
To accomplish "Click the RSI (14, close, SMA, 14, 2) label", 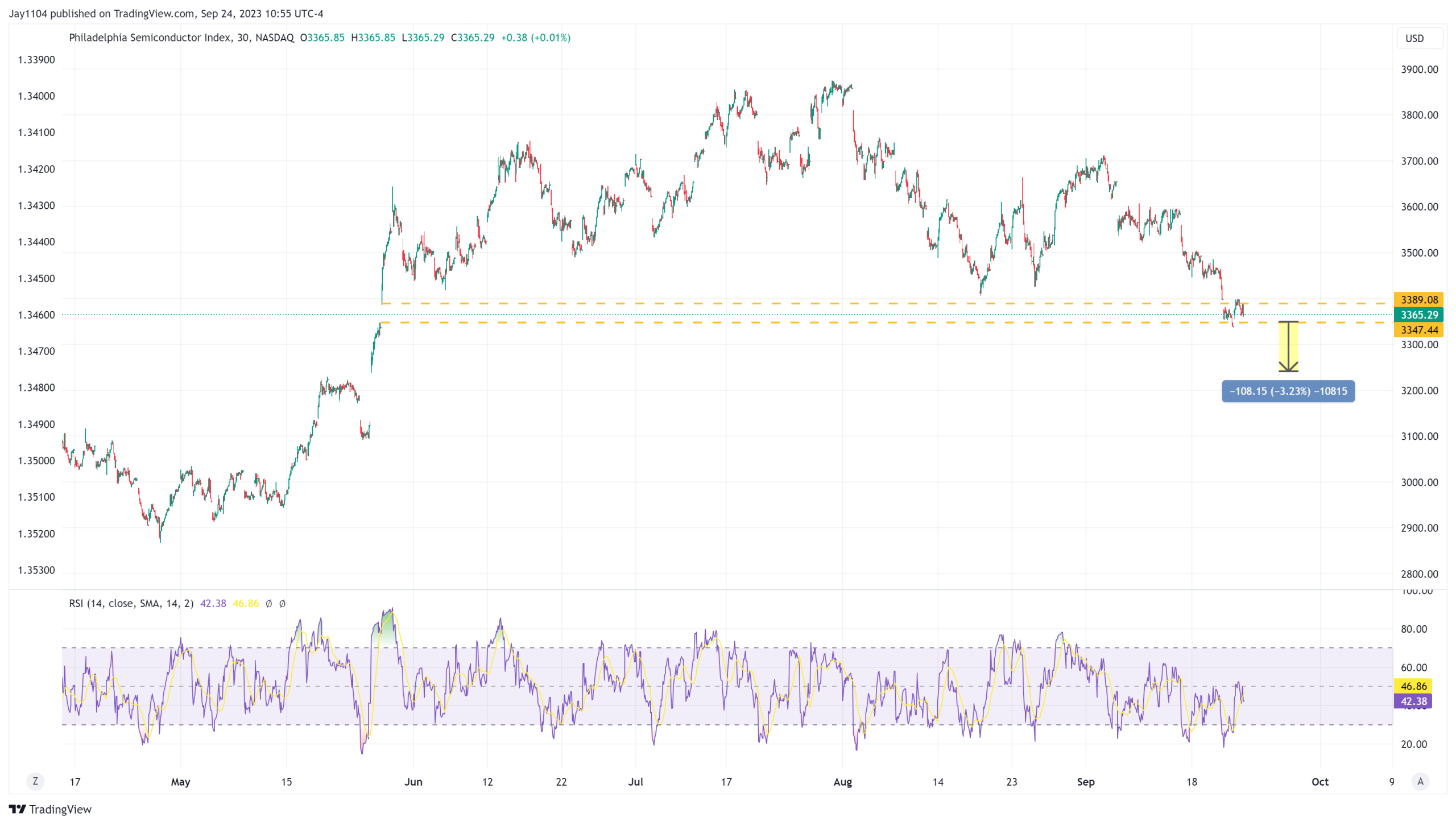I will (131, 603).
